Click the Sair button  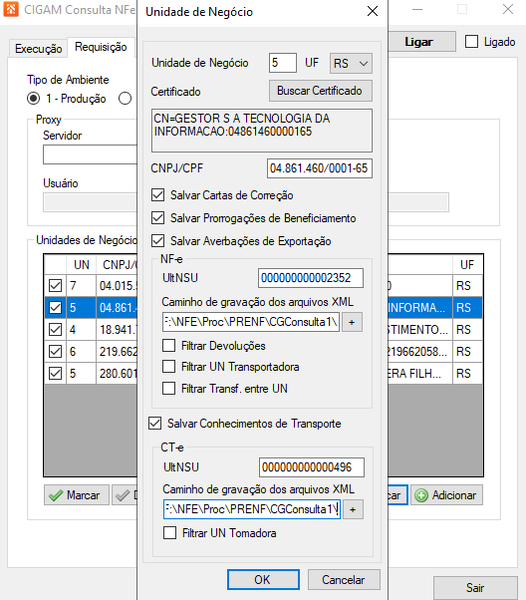pos(475,588)
